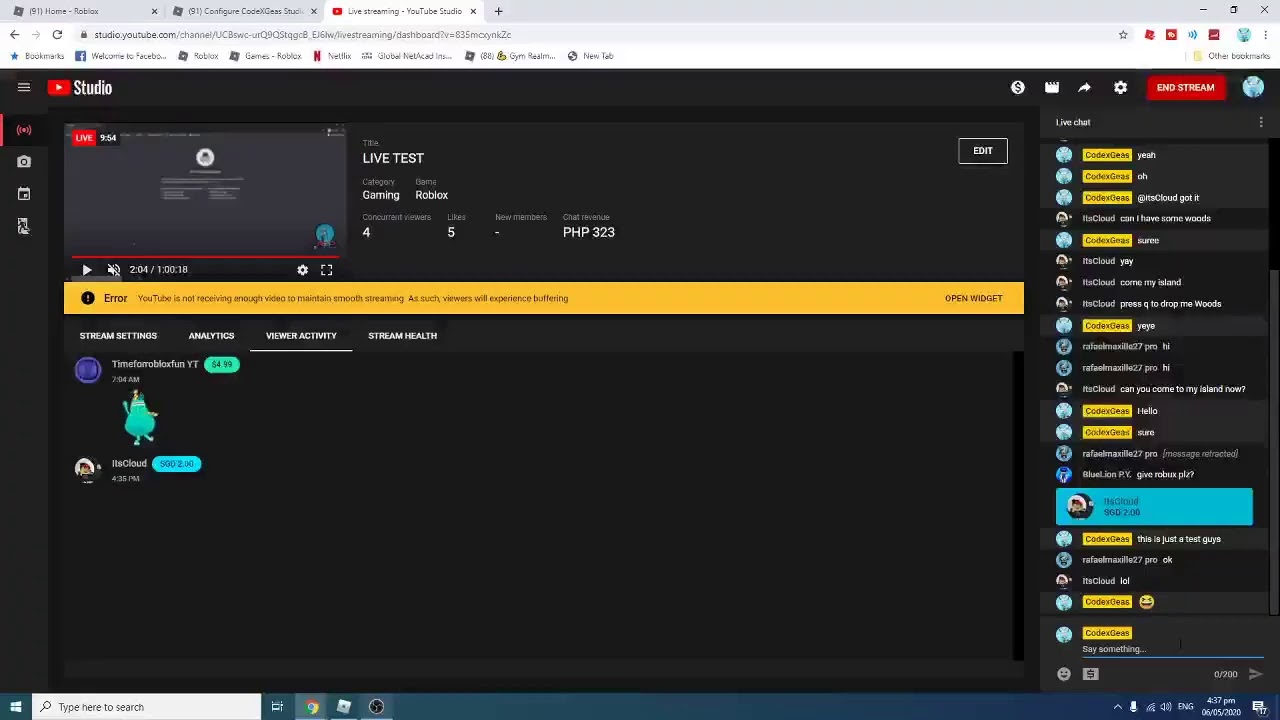Open Chrome three-dot menu
The width and height of the screenshot is (1280, 720).
click(x=1267, y=35)
